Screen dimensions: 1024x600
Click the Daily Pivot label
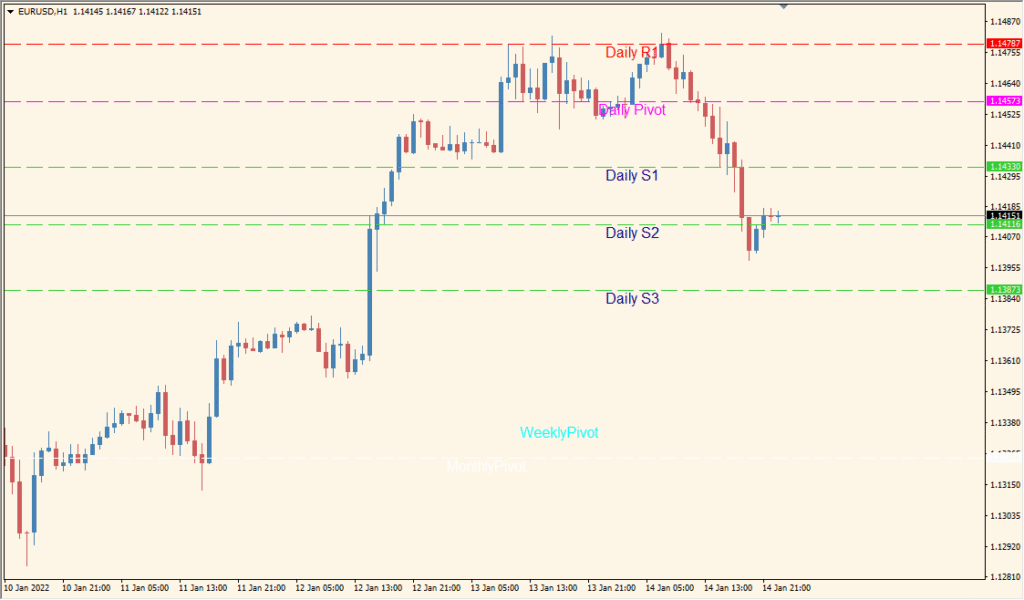pyautogui.click(x=632, y=110)
